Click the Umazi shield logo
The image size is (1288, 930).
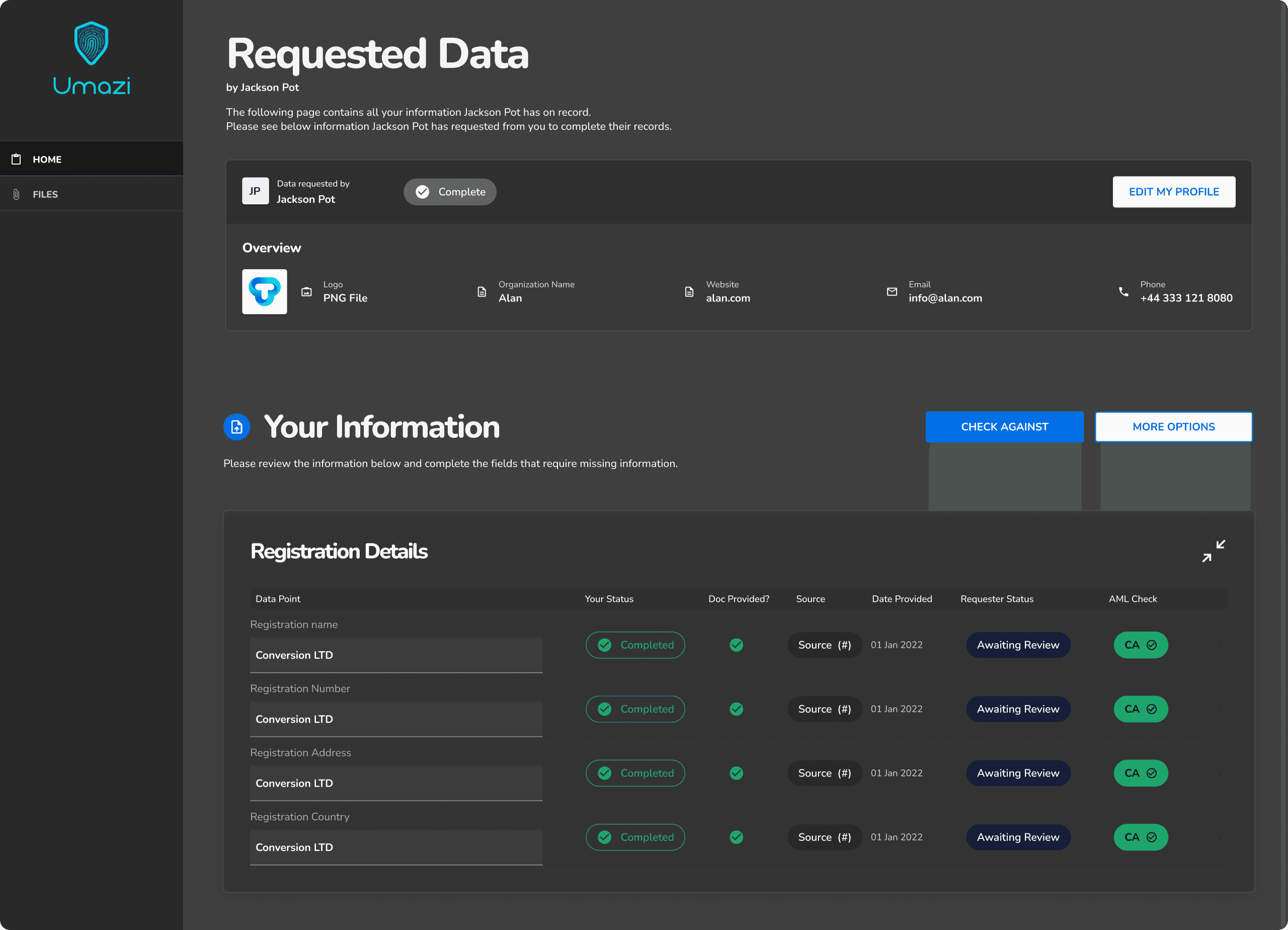click(x=92, y=43)
